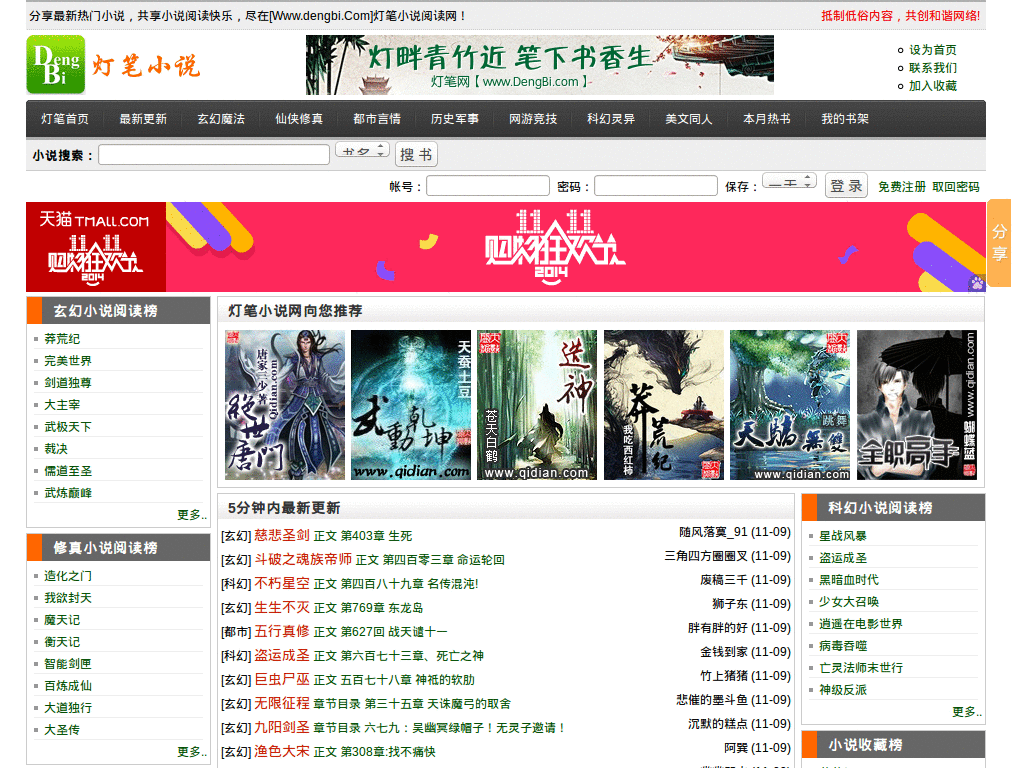
Task: Open 莽荒纪 in the 玄幻 ranking list
Action: coord(62,339)
